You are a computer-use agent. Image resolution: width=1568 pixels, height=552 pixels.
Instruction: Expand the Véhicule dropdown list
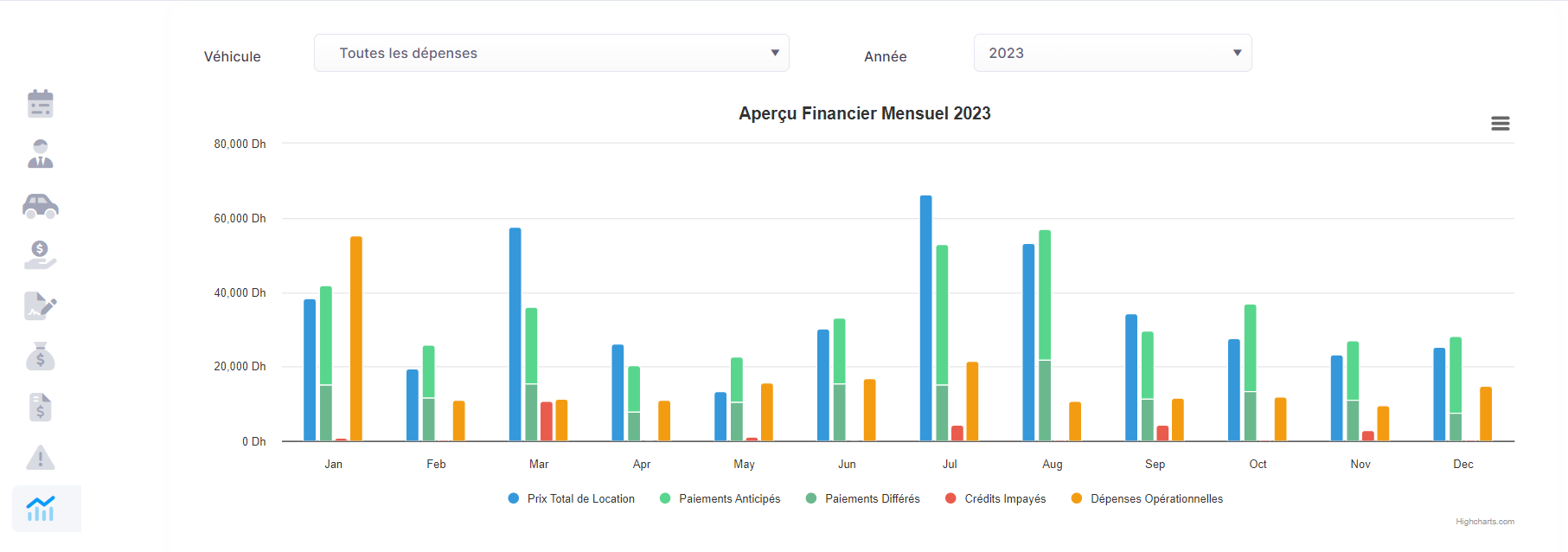click(551, 53)
